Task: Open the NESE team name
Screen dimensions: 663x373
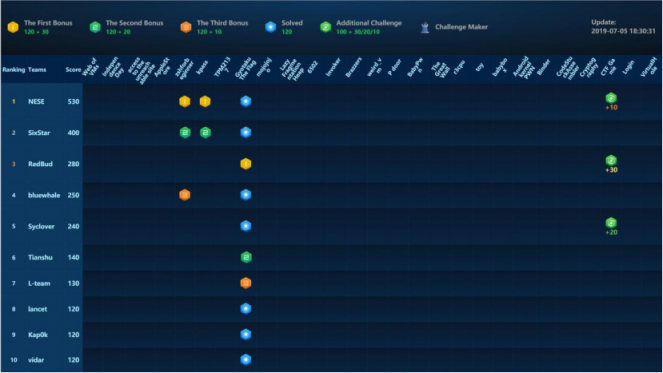Action: (36, 101)
